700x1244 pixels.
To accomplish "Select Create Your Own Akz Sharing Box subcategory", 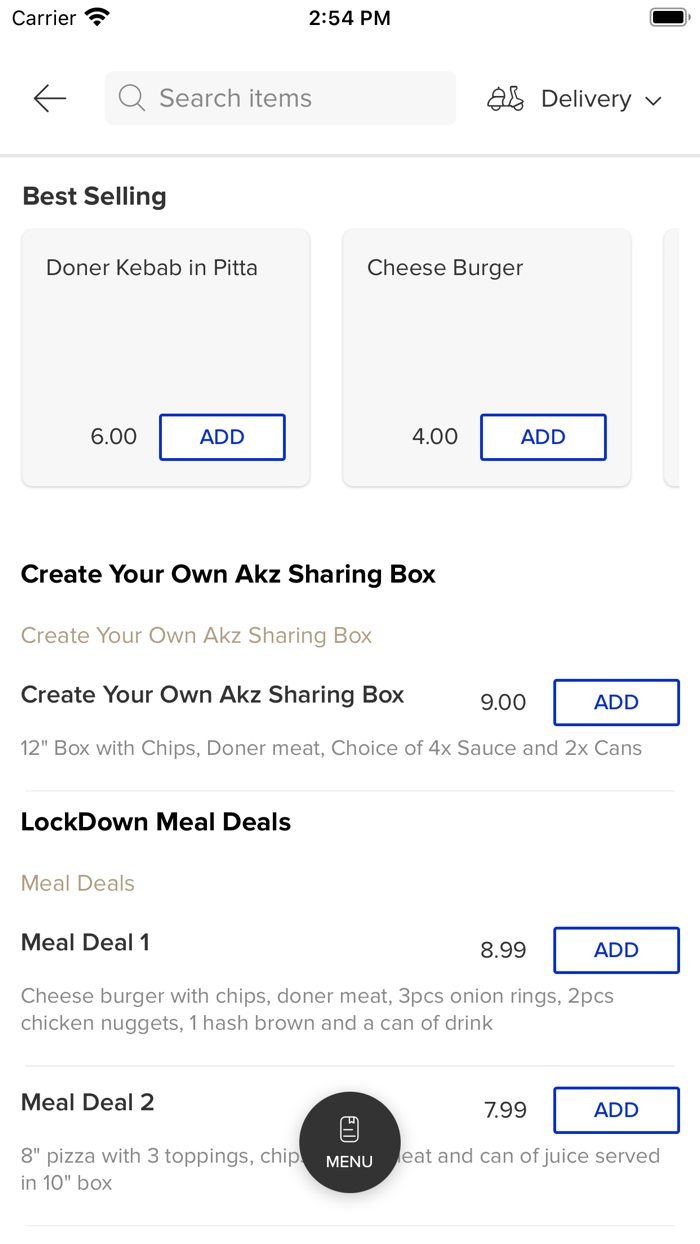I will tap(196, 635).
